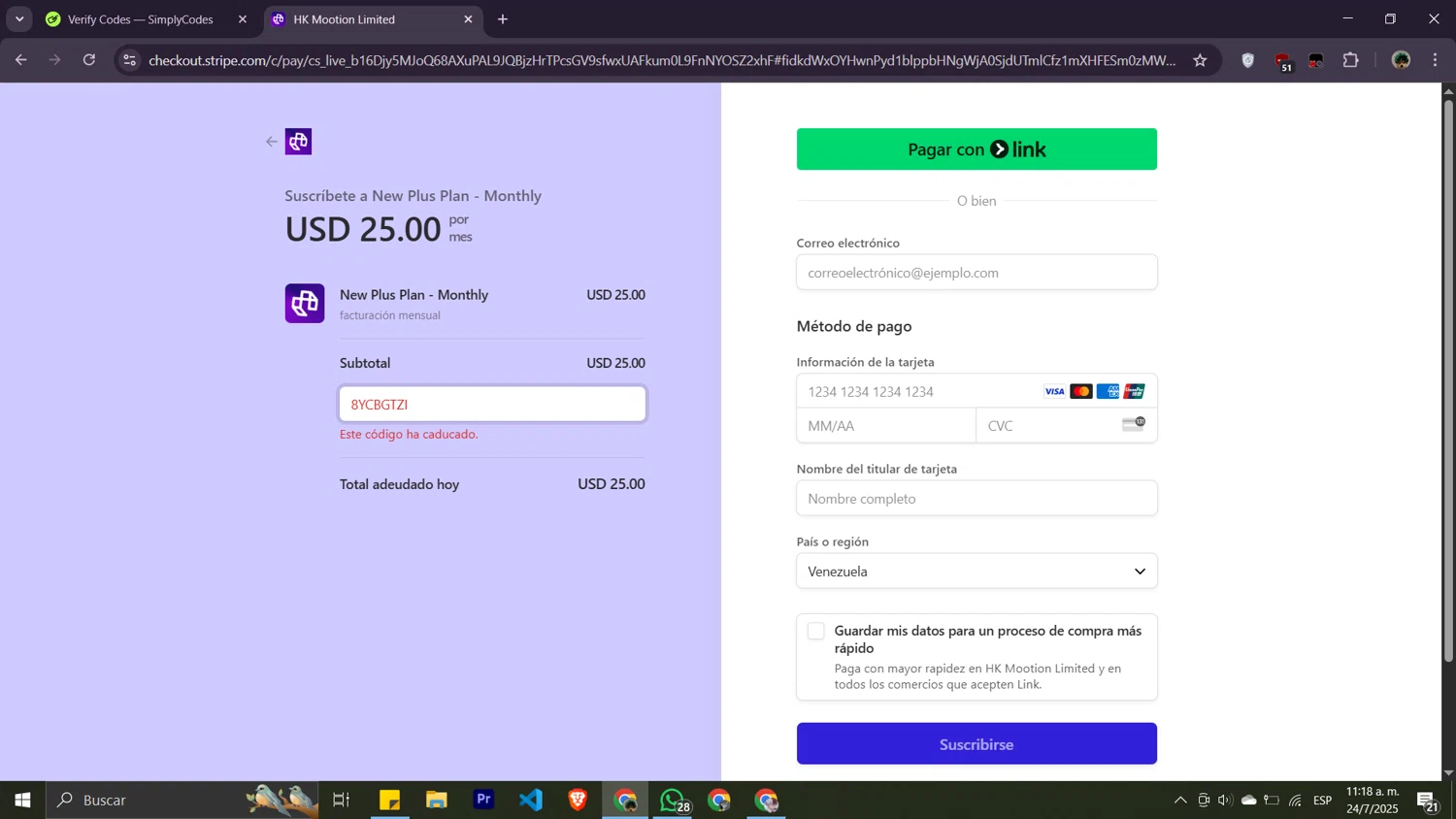Click the Suscribirse button
Image resolution: width=1456 pixels, height=819 pixels.
click(x=976, y=744)
